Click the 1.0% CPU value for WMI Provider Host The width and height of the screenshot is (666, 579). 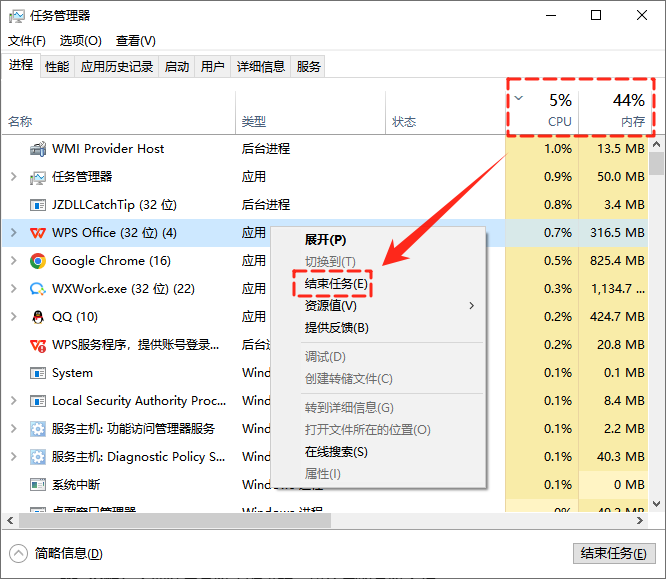558,149
